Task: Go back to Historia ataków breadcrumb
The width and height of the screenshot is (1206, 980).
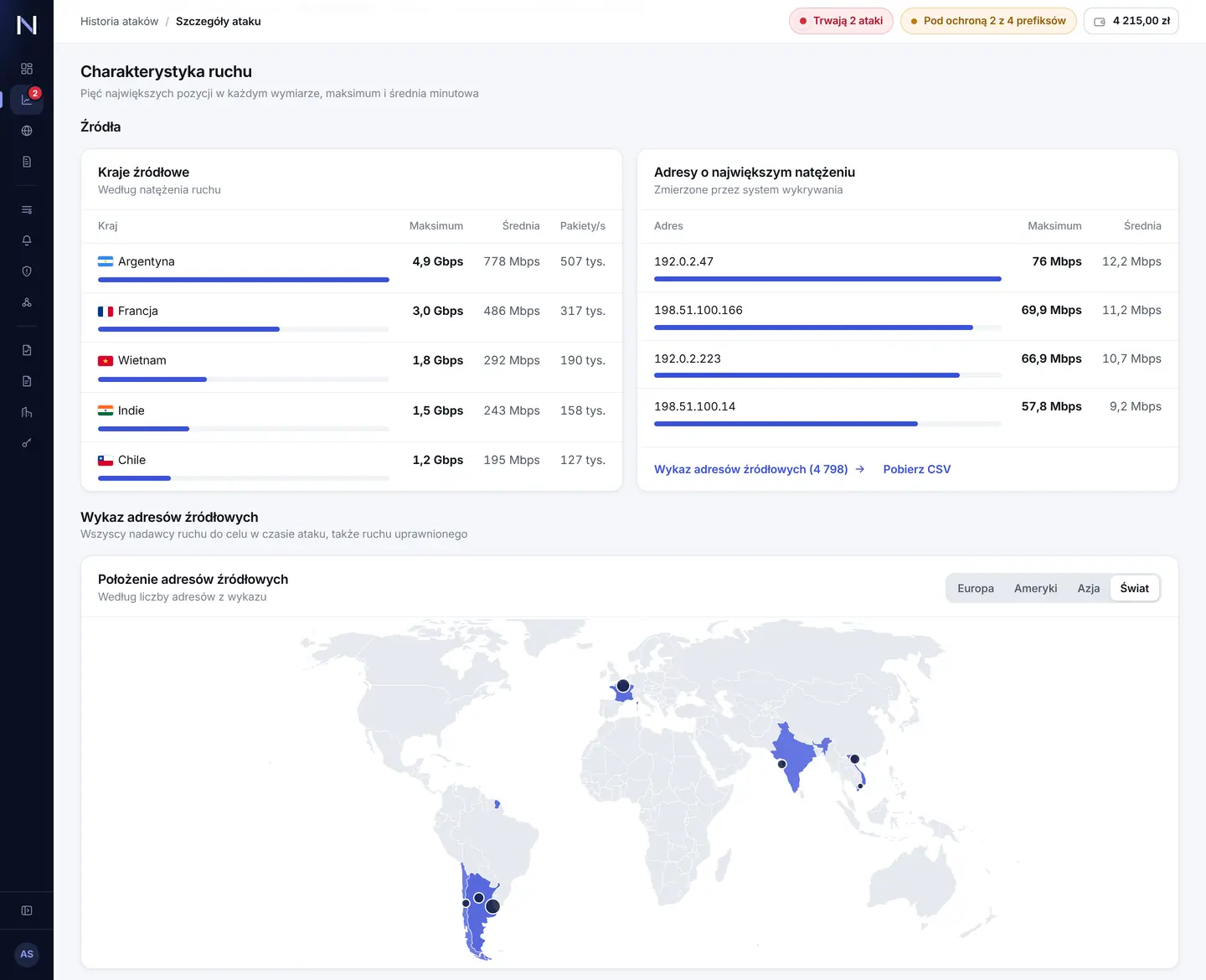Action: [x=119, y=21]
